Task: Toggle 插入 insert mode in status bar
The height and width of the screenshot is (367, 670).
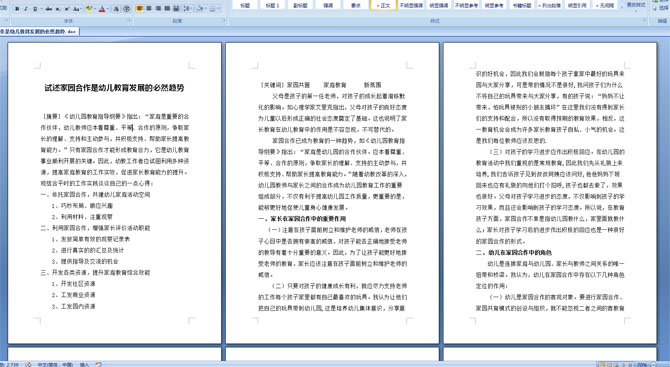Action: [84, 364]
